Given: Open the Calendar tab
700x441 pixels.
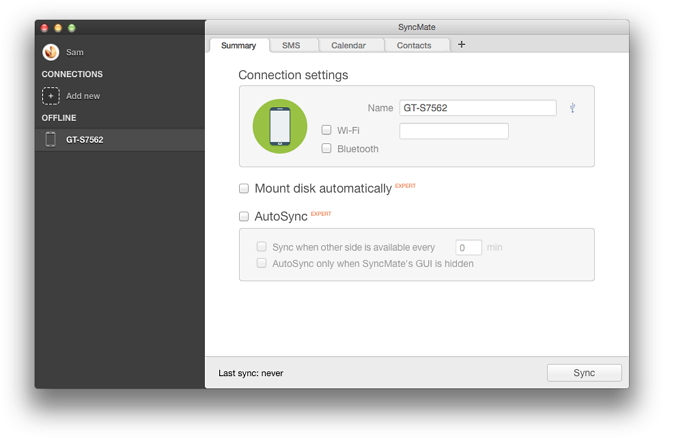Looking at the screenshot, I should (348, 45).
